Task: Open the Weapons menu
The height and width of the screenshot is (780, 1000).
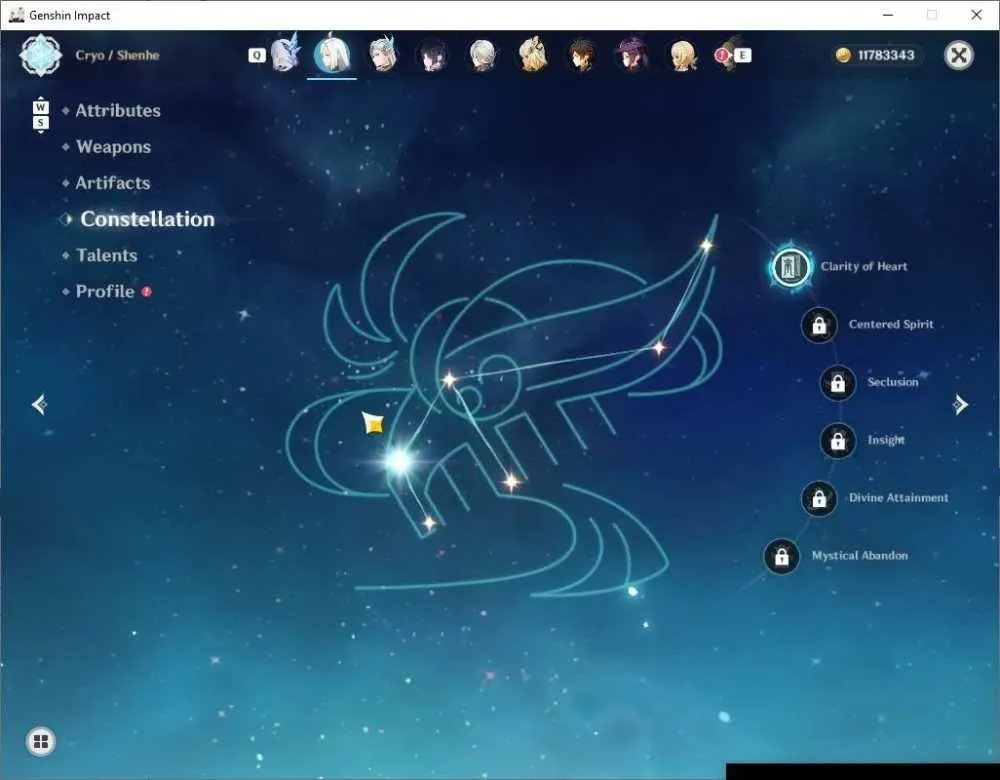Action: click(114, 147)
